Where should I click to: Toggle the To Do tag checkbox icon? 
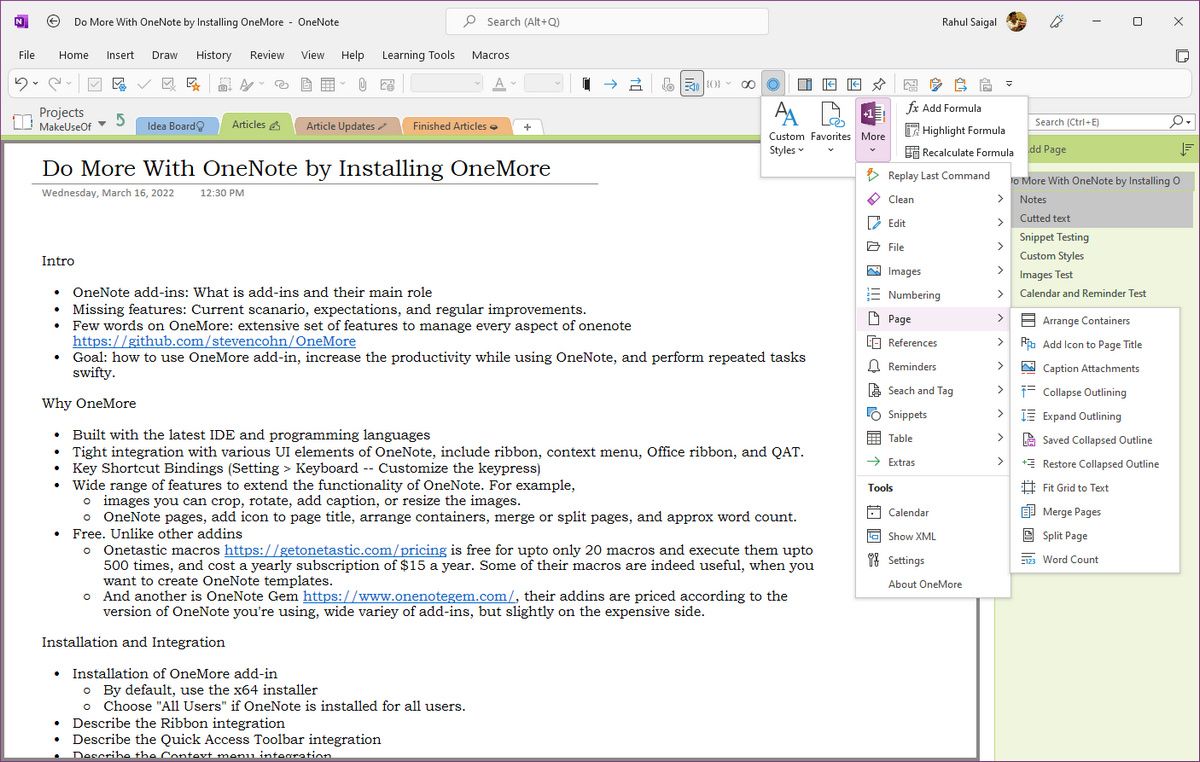(x=94, y=85)
